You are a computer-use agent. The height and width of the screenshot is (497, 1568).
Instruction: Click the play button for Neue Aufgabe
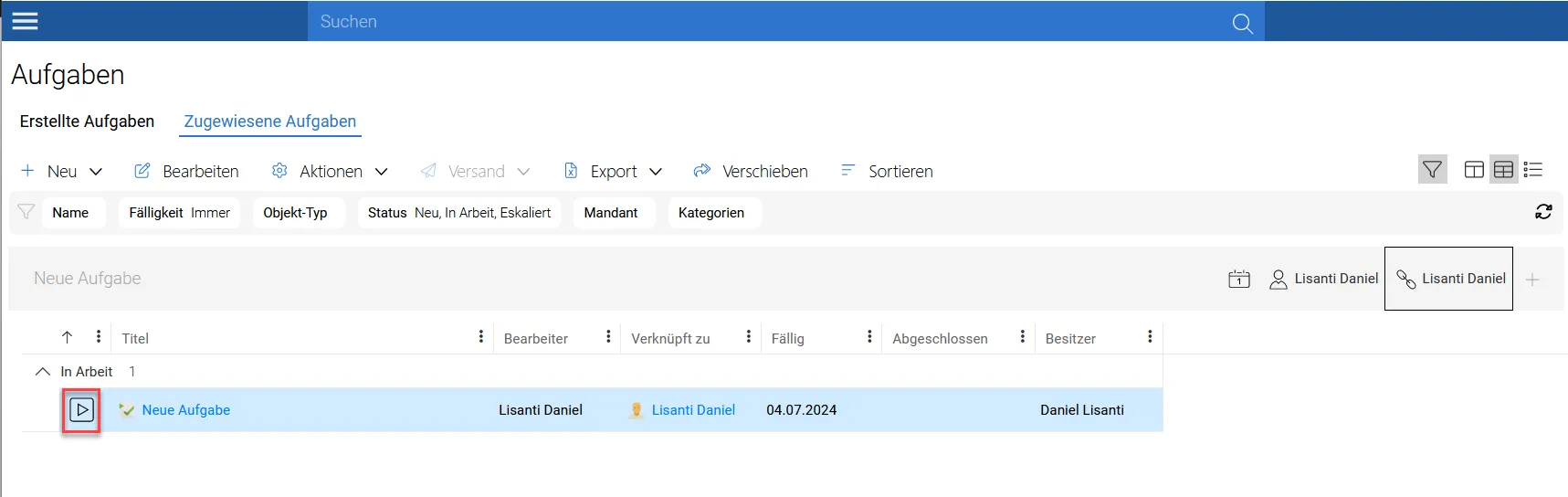pos(81,410)
